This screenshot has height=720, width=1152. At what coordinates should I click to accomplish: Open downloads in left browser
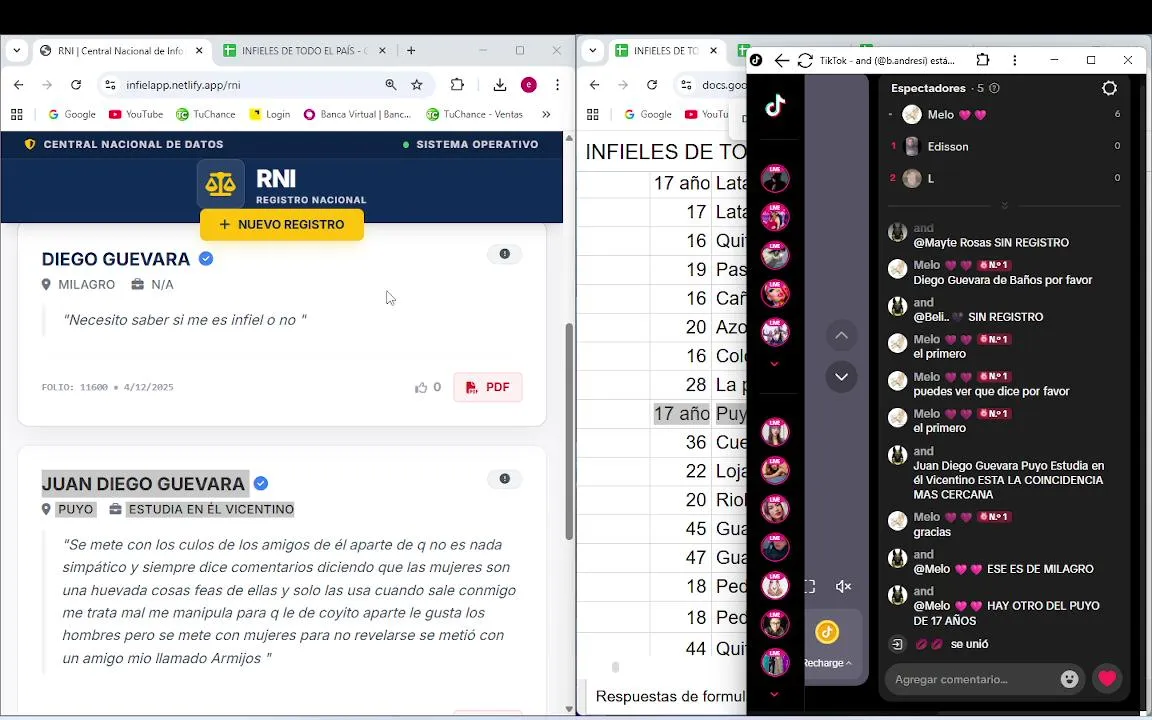[x=500, y=85]
